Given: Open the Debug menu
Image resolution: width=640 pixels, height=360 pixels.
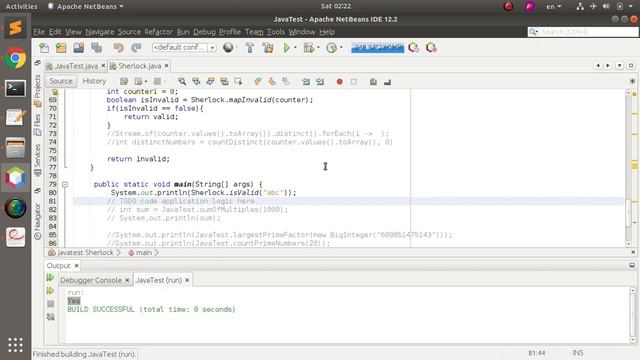Looking at the screenshot, I should [x=204, y=32].
